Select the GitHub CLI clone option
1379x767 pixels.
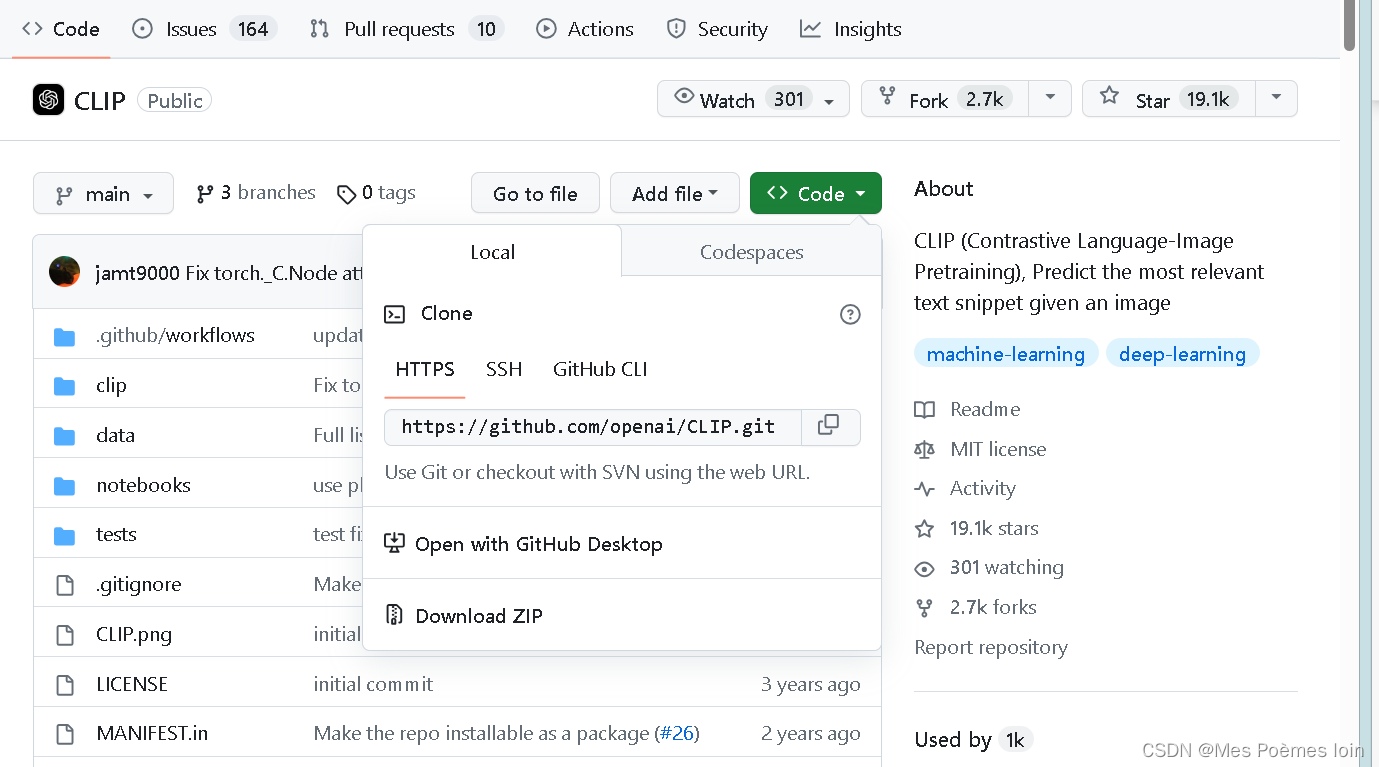tap(600, 369)
